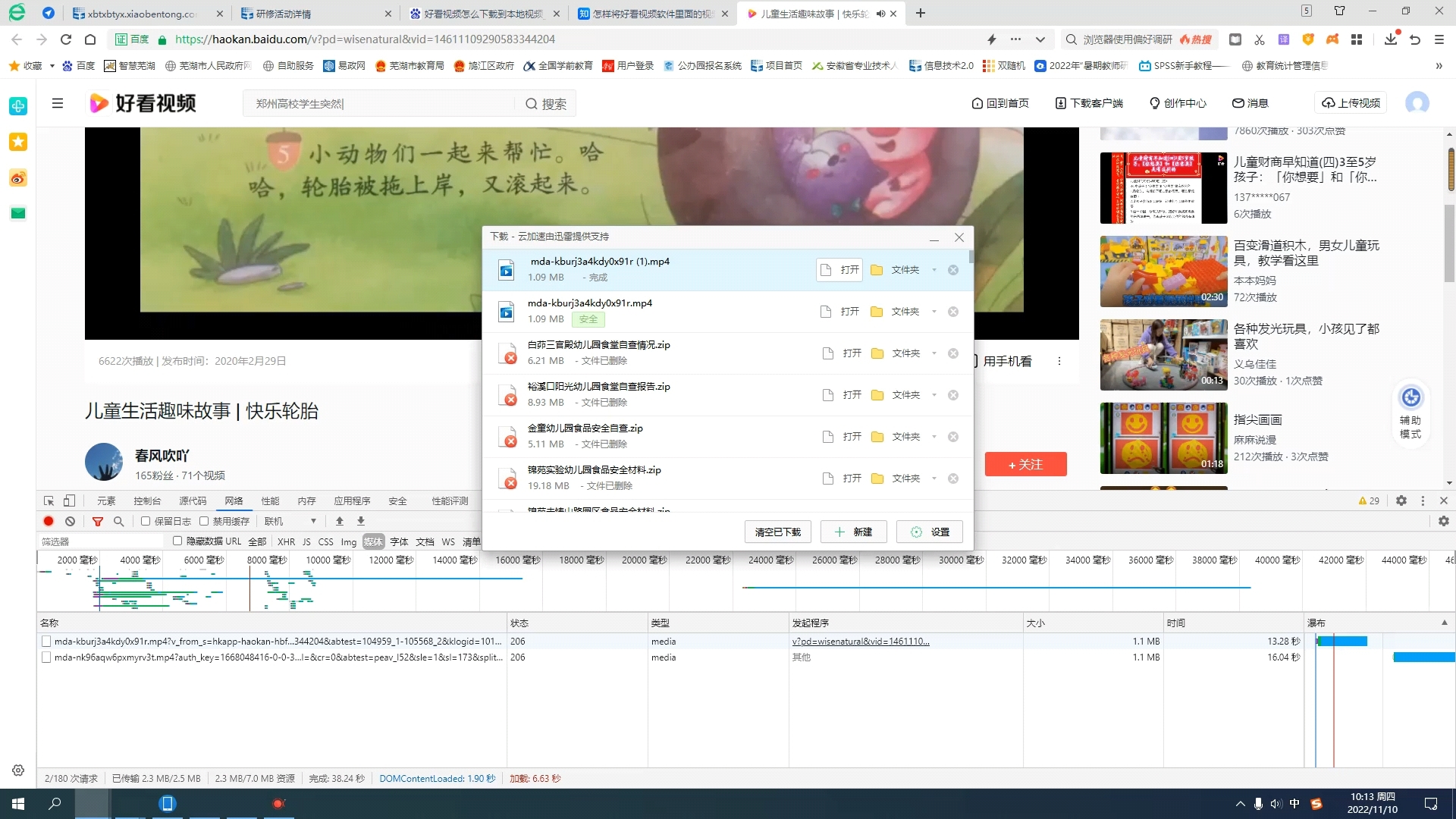Switch to the 研修活动详情 browser tab

[x=315, y=14]
